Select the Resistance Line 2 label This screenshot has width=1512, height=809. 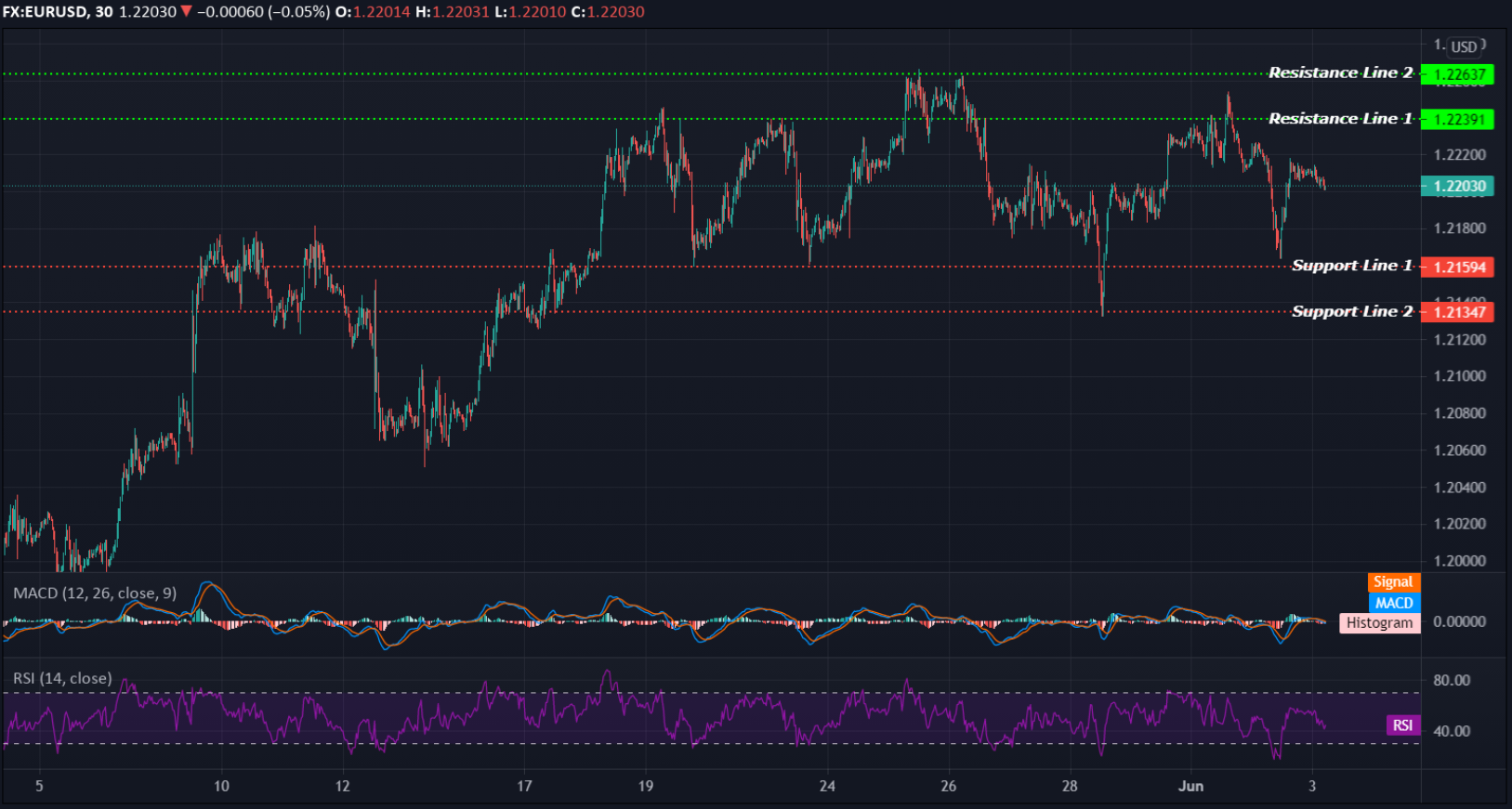[1340, 72]
